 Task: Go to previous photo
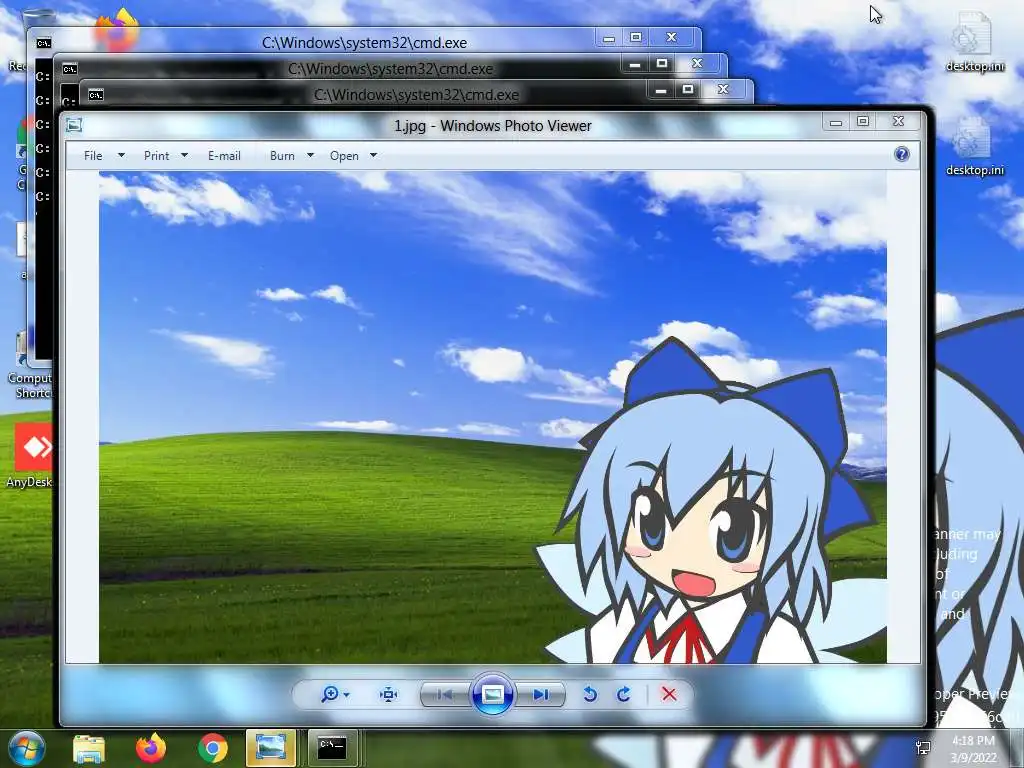(x=445, y=694)
